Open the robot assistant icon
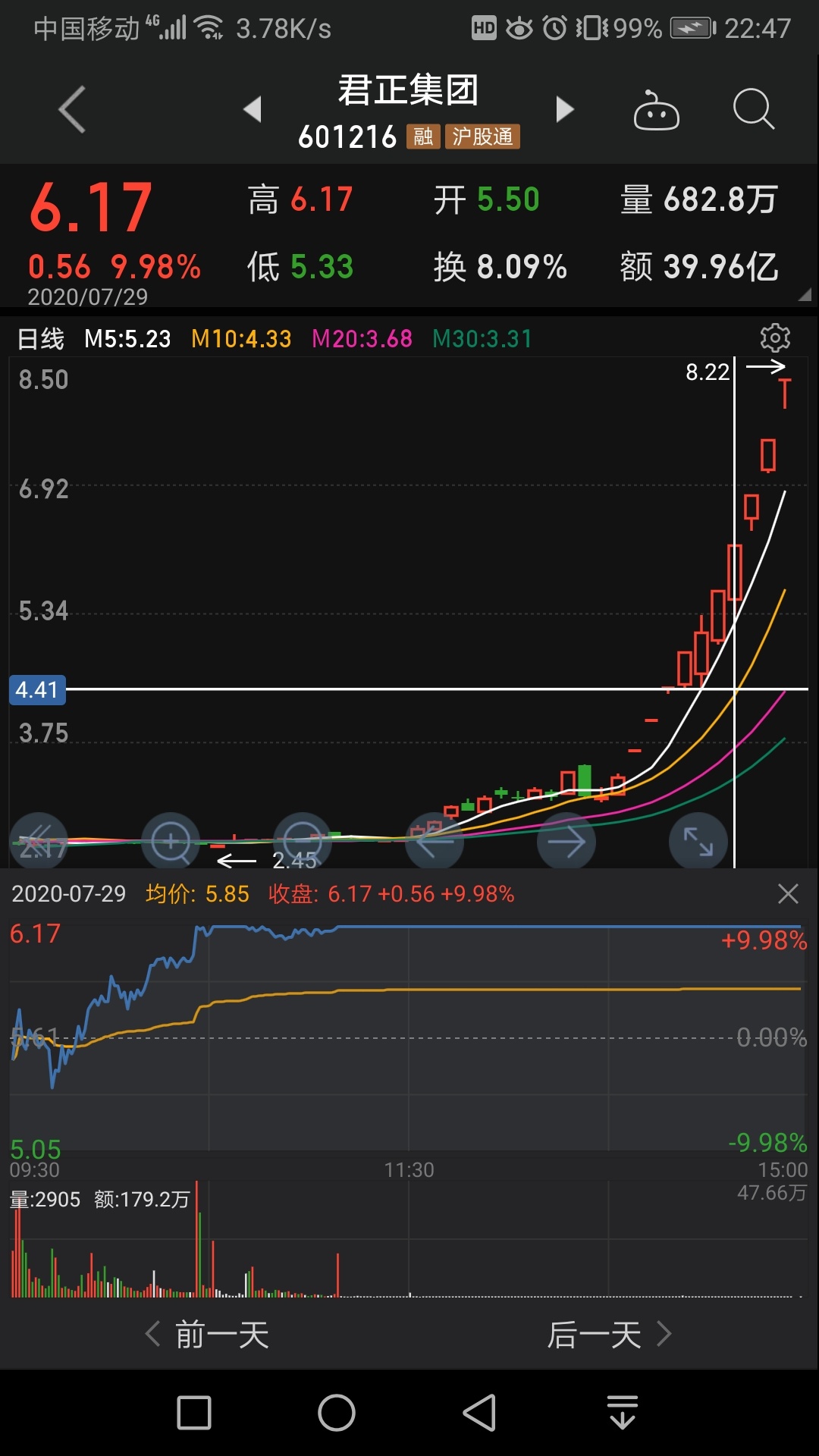Viewport: 819px width, 1456px height. click(656, 110)
